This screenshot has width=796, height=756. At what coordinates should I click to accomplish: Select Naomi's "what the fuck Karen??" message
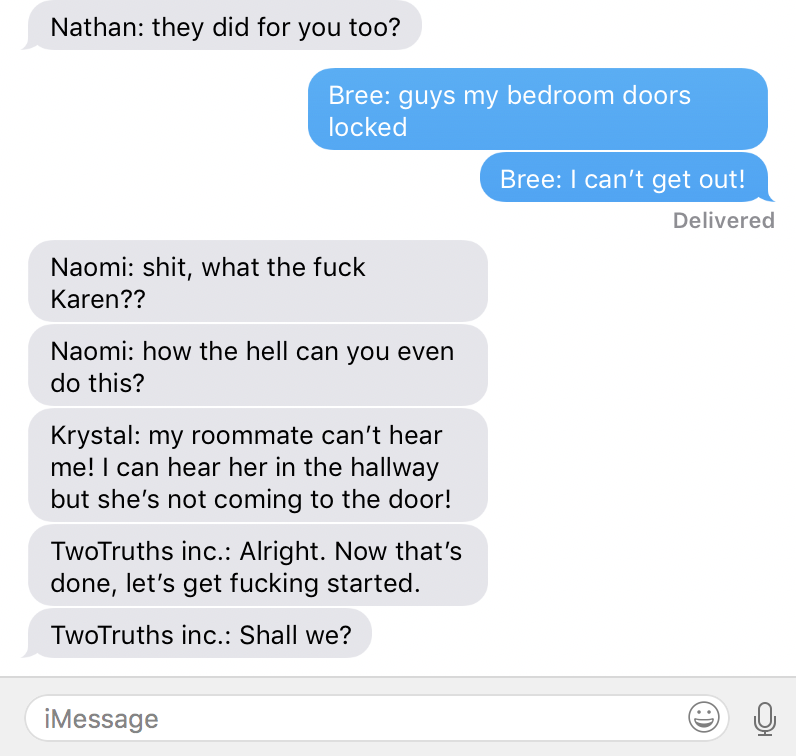[x=258, y=281]
